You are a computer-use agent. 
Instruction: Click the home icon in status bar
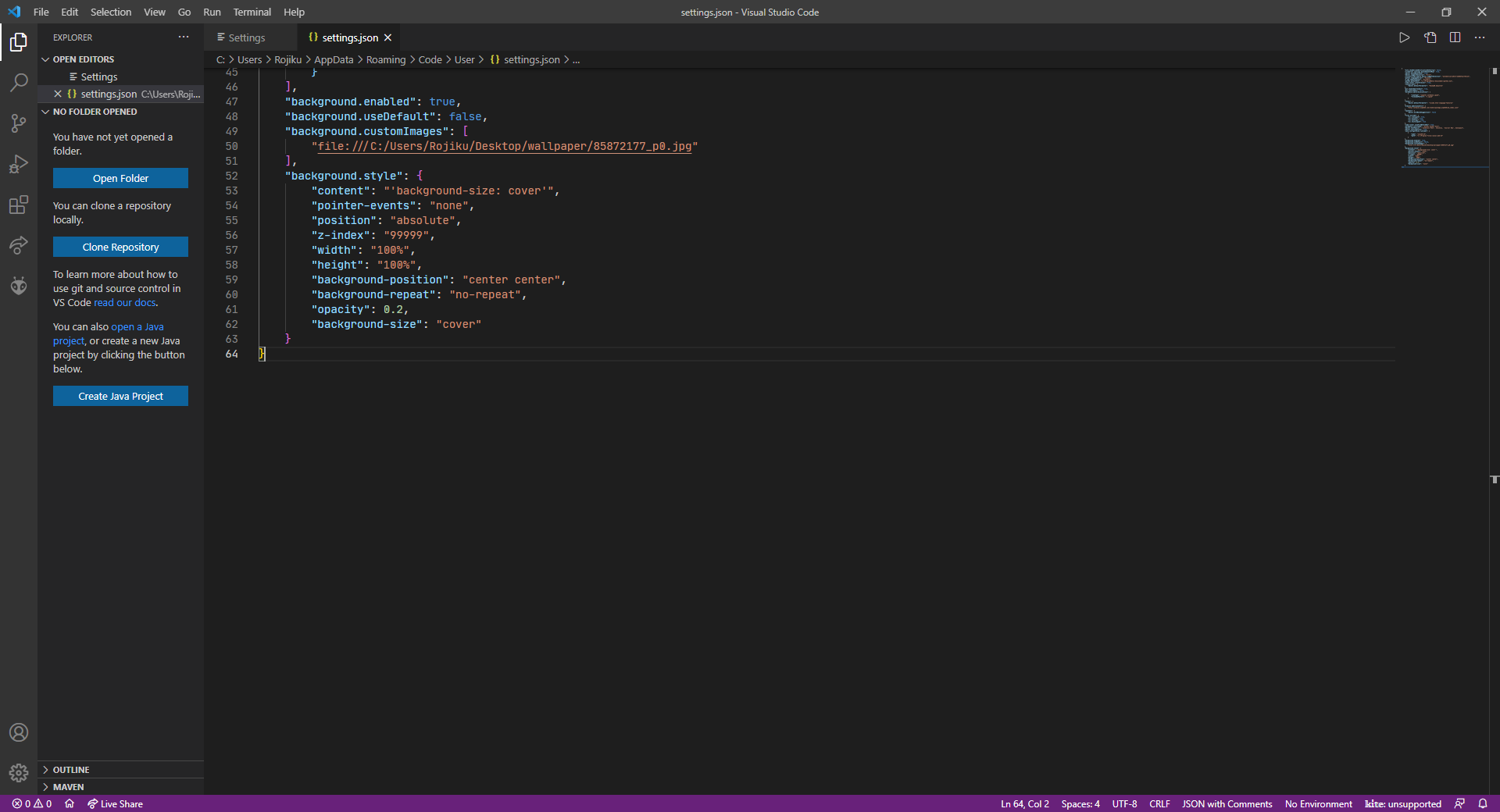pyautogui.click(x=70, y=803)
